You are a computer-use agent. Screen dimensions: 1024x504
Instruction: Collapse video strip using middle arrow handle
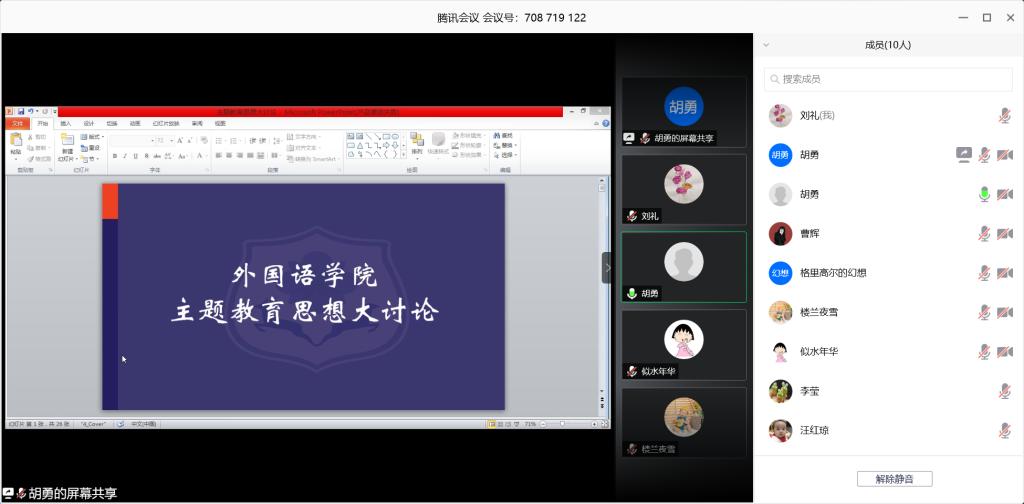(x=606, y=268)
